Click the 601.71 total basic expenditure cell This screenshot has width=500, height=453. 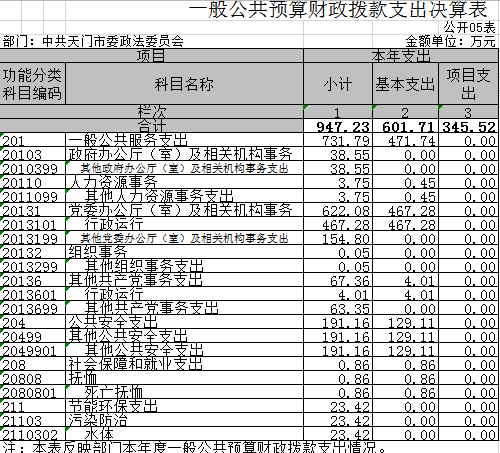point(405,126)
